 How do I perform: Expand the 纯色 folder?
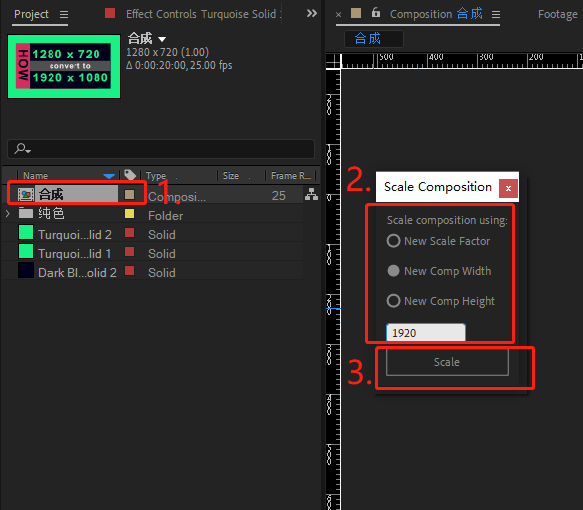[x=8, y=214]
